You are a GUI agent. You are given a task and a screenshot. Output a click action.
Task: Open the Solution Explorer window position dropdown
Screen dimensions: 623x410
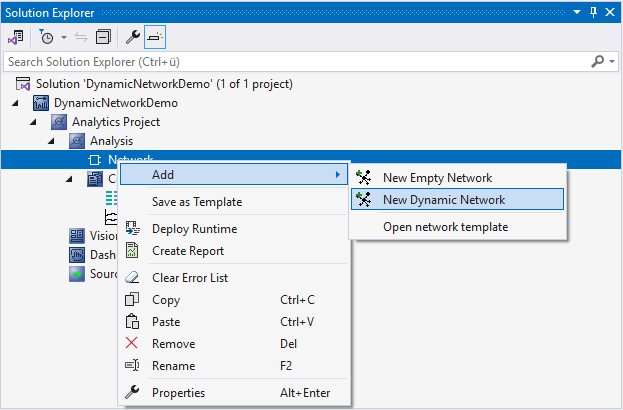[x=577, y=12]
